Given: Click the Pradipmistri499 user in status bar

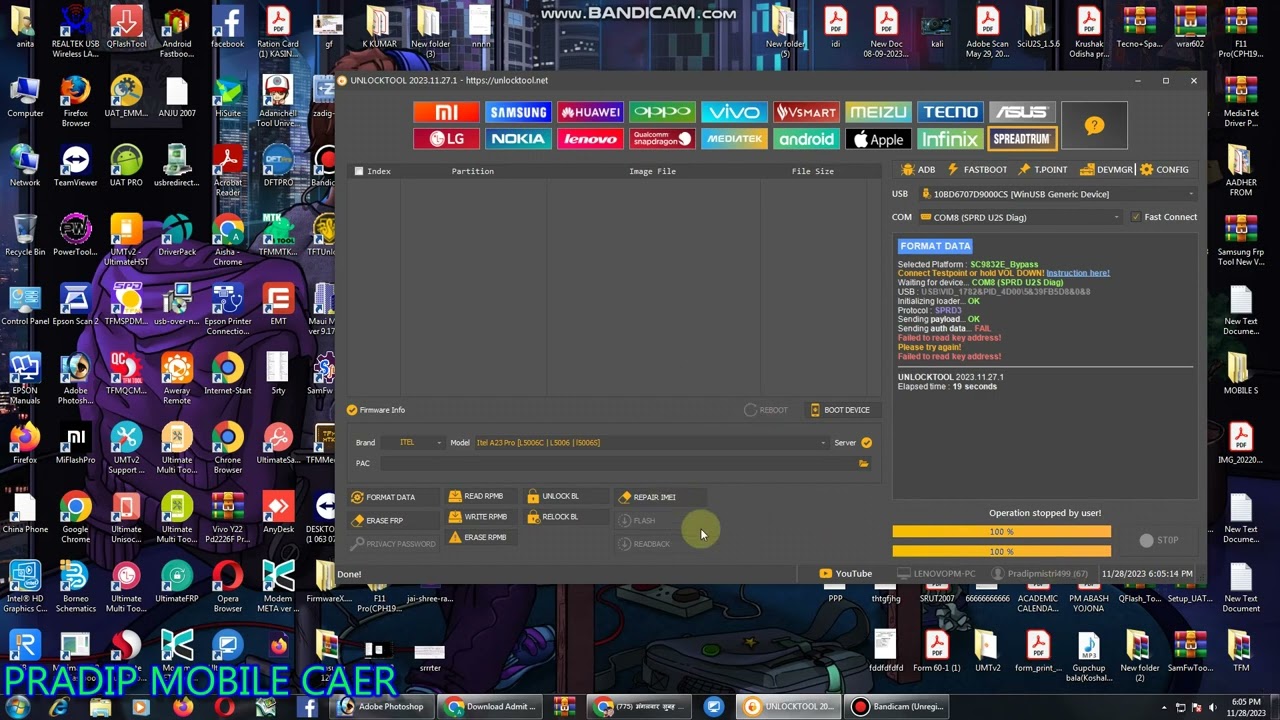Looking at the screenshot, I should [x=1039, y=574].
